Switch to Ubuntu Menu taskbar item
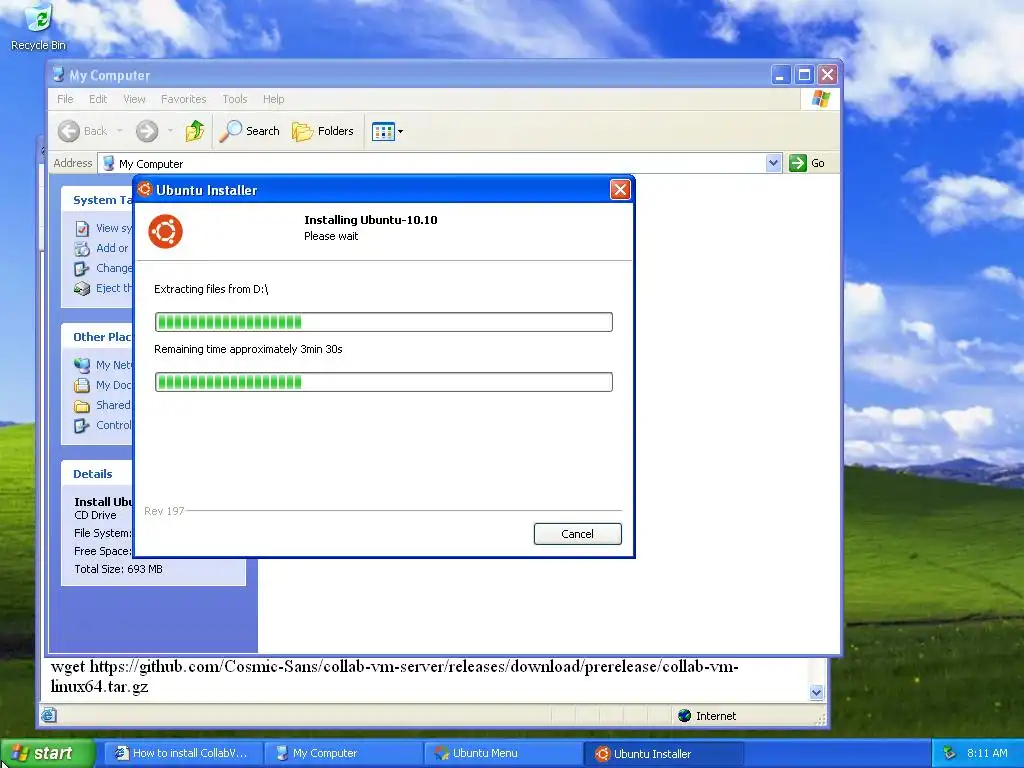Viewport: 1024px width, 768px height. pyautogui.click(x=504, y=754)
